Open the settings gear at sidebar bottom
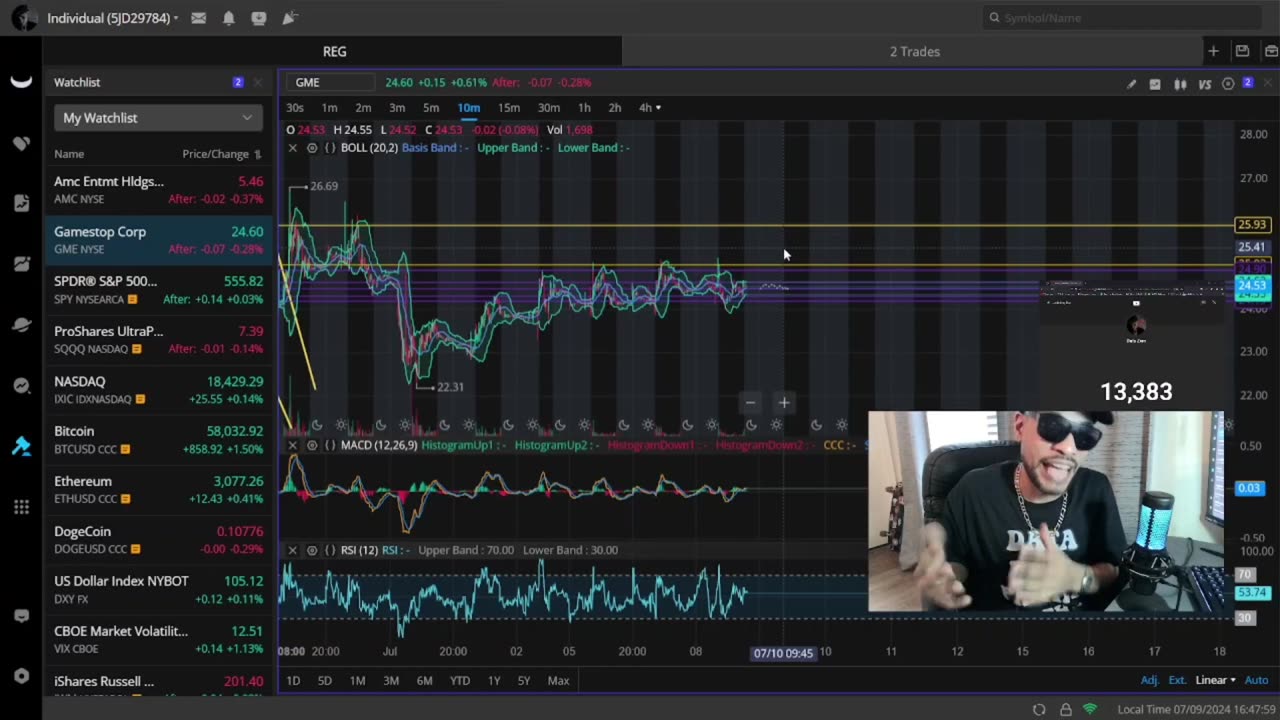This screenshot has width=1280, height=720. (x=21, y=676)
